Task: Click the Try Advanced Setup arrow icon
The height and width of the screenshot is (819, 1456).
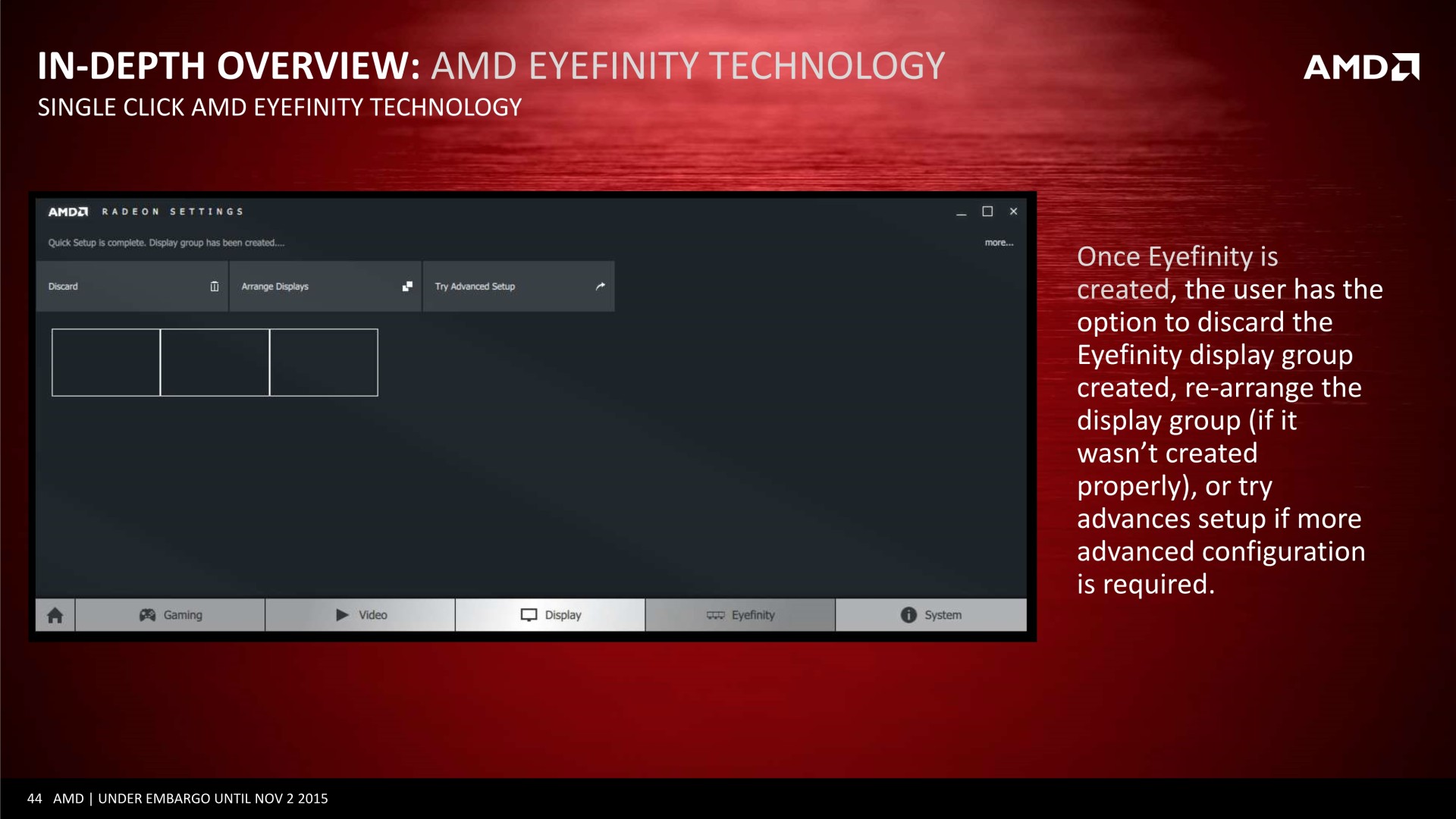Action: [600, 287]
